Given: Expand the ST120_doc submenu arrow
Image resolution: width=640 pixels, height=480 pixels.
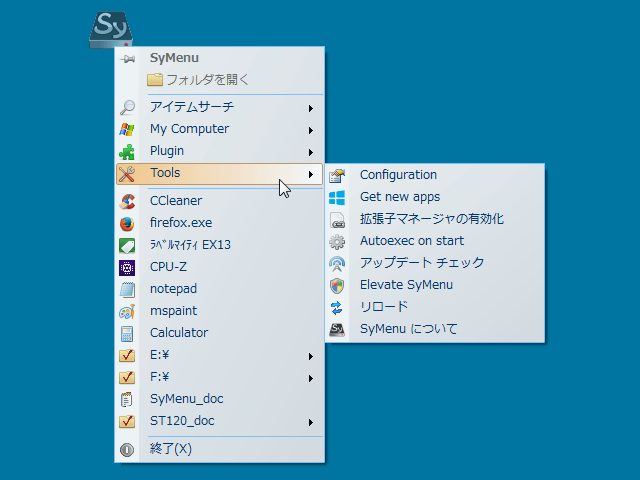Looking at the screenshot, I should (x=311, y=423).
